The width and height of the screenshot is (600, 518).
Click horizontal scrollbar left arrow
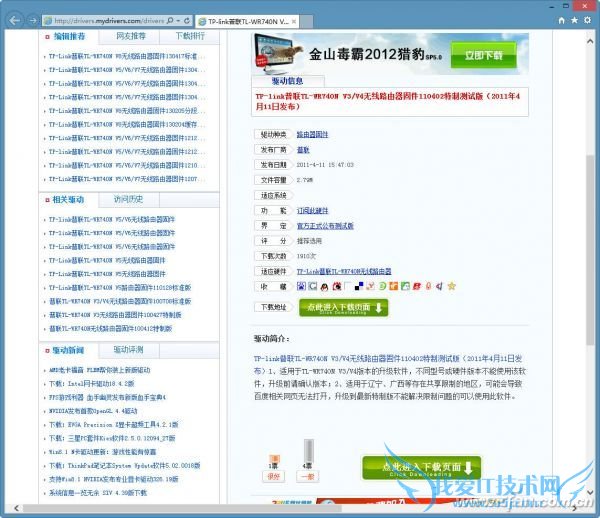(16, 508)
